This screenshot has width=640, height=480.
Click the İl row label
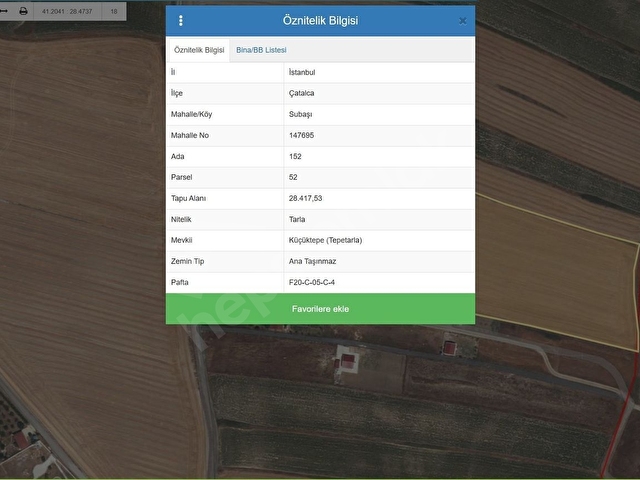[173, 72]
